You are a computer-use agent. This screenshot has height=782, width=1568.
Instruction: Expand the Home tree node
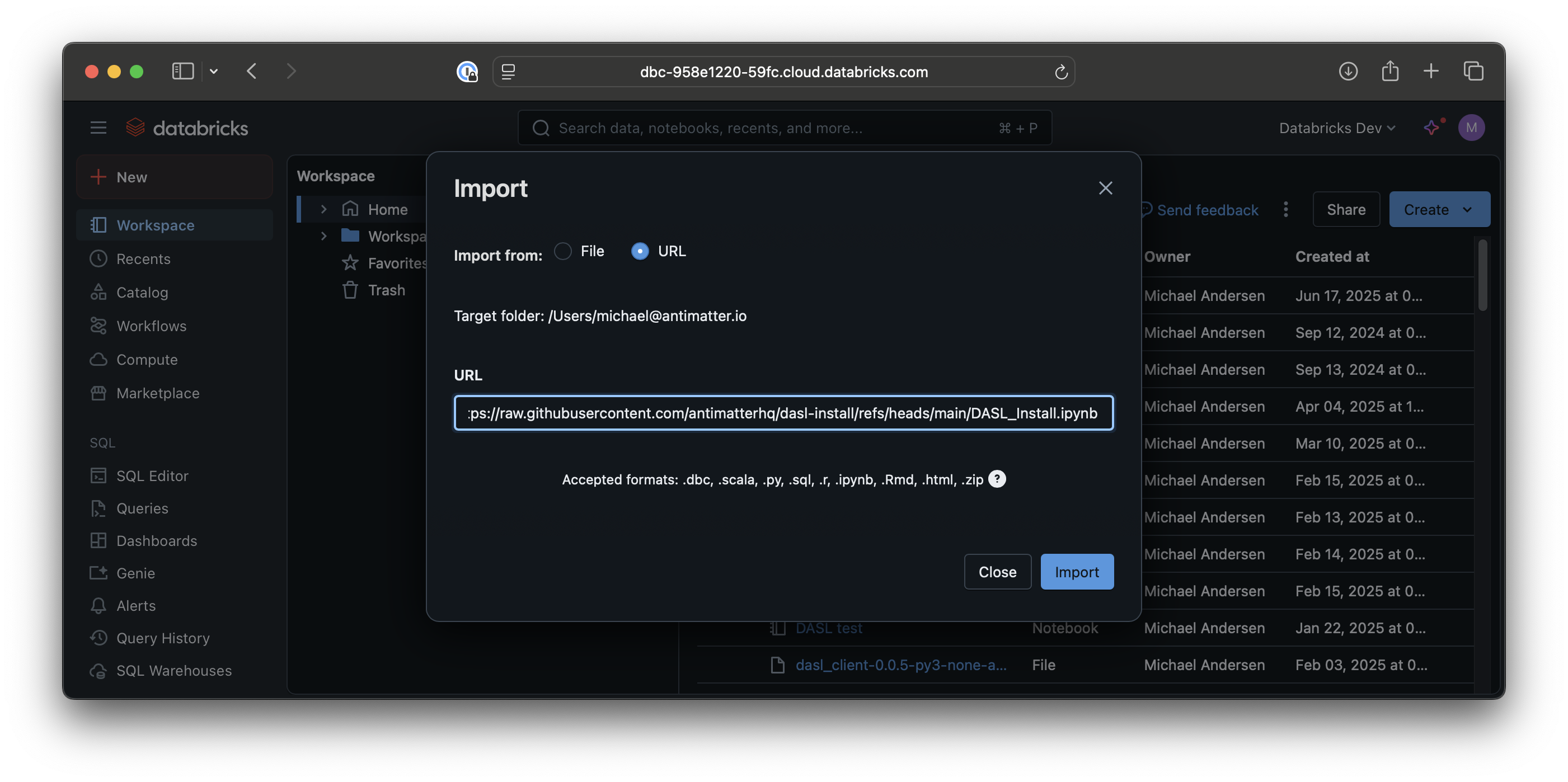click(x=324, y=209)
